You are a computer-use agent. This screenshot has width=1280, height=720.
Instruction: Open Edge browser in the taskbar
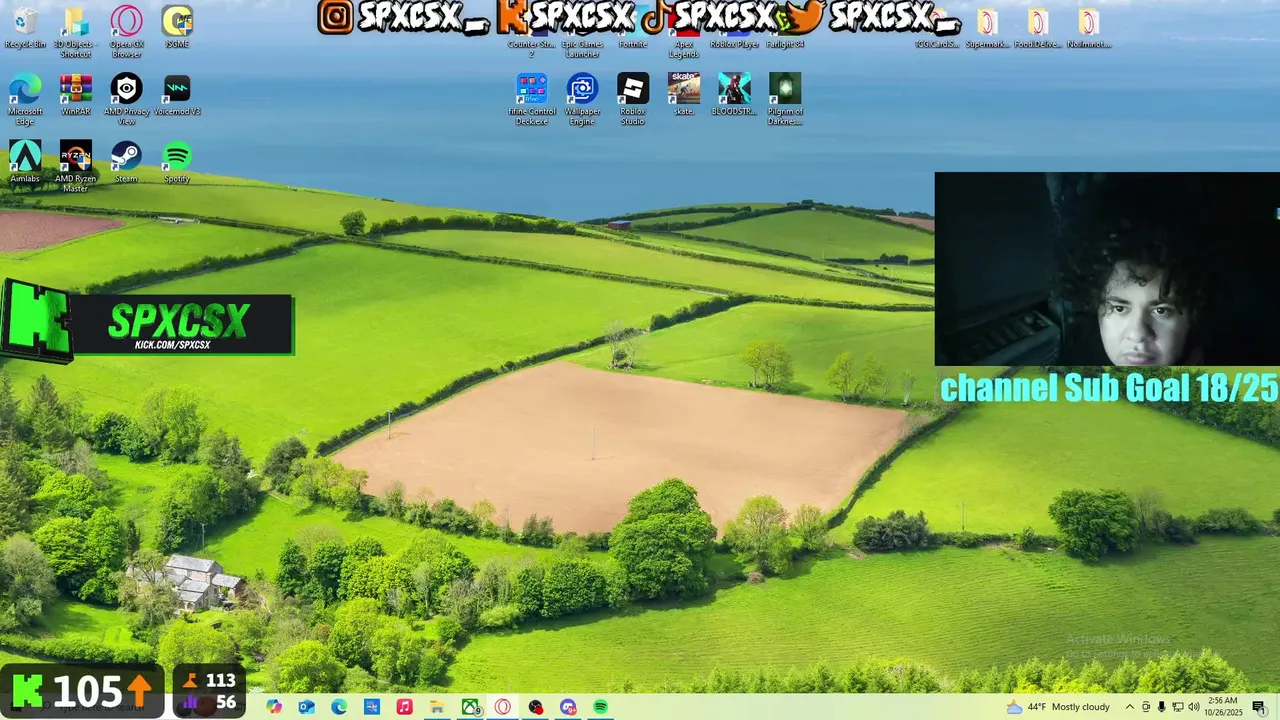coord(339,707)
